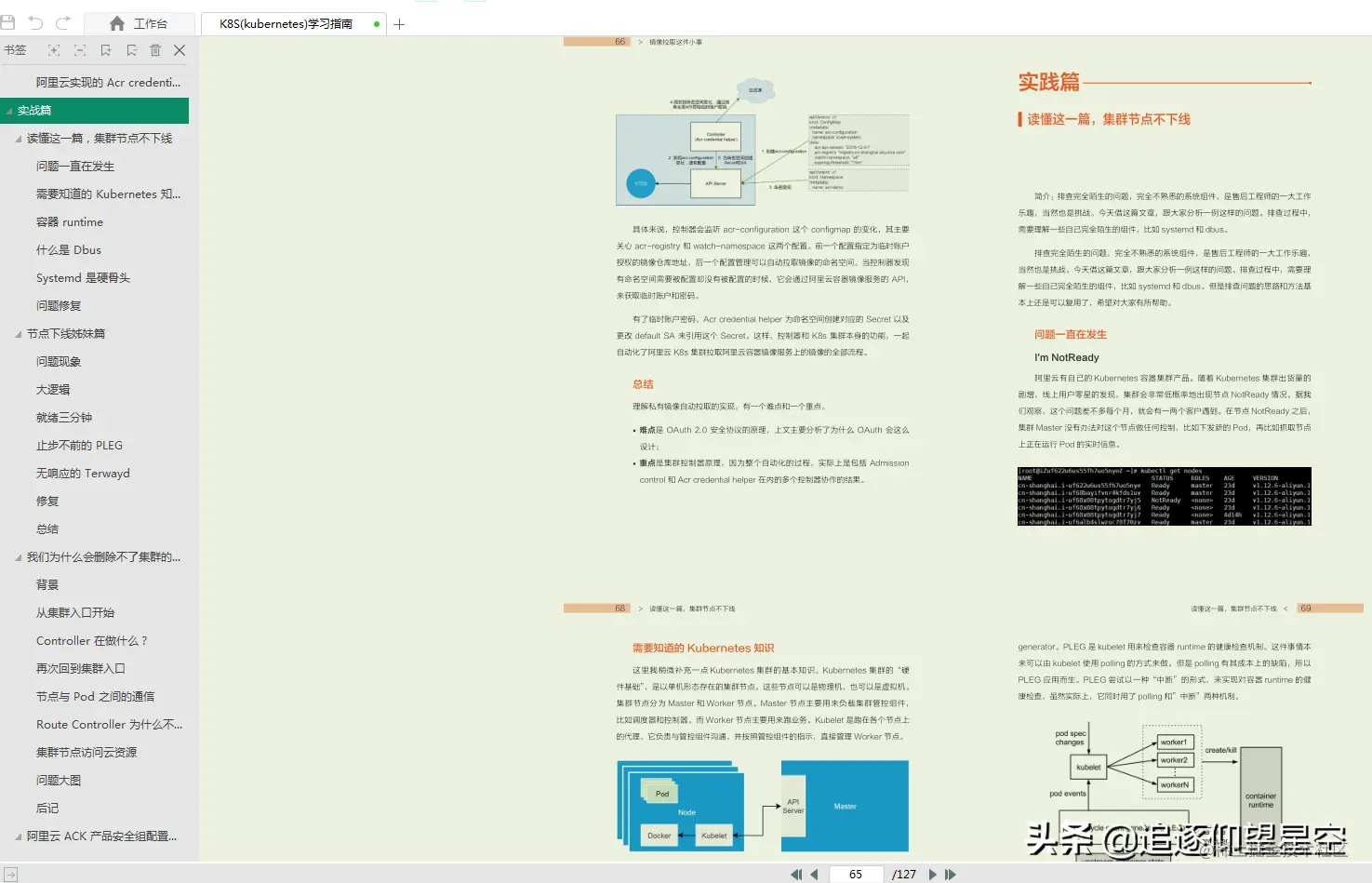The height and width of the screenshot is (883, 1372).
Task: Open bookmark 什么是 Dbus
Action: (69, 250)
